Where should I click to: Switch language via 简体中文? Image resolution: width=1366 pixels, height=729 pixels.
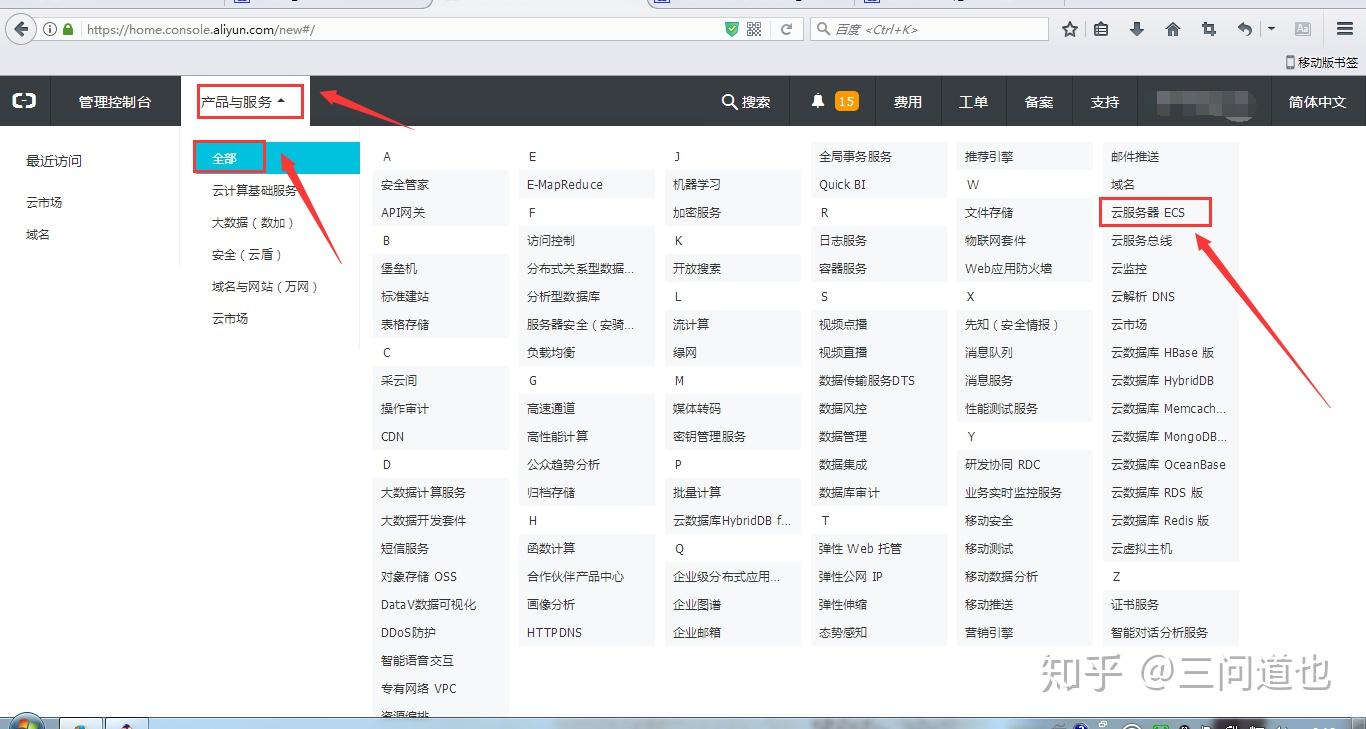click(x=1317, y=102)
